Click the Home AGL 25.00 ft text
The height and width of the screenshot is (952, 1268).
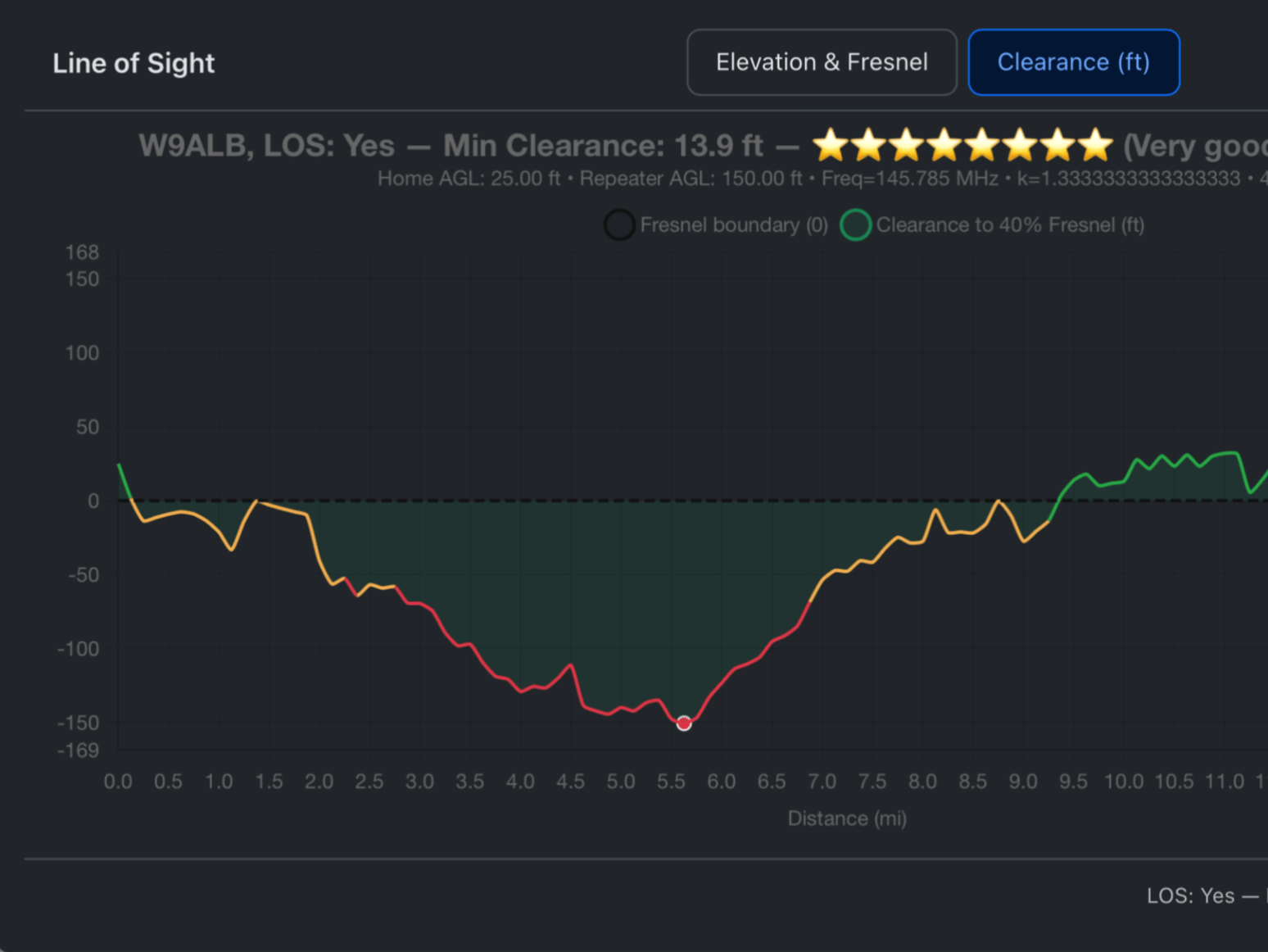469,179
